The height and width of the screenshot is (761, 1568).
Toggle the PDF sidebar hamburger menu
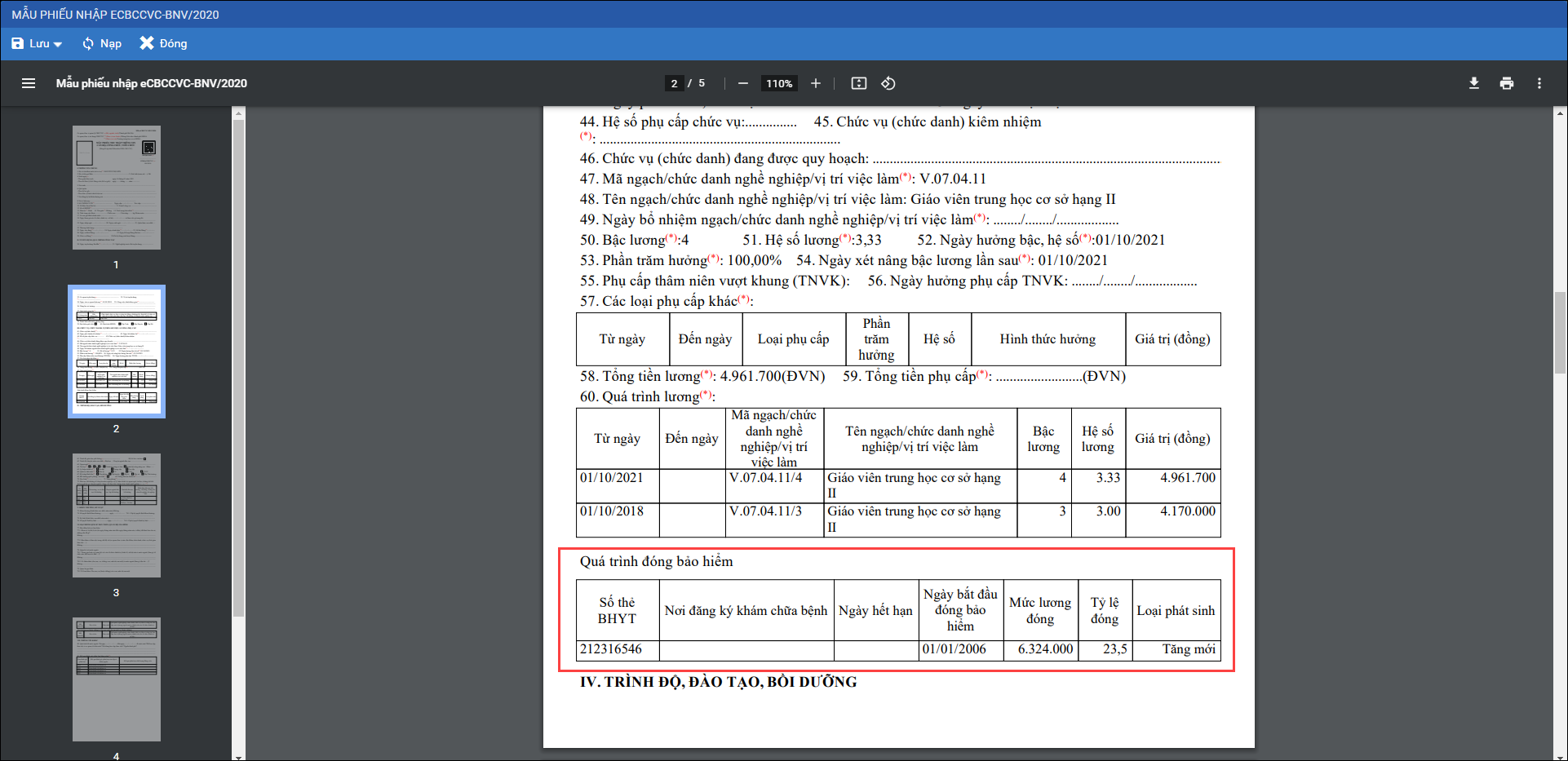tap(29, 83)
